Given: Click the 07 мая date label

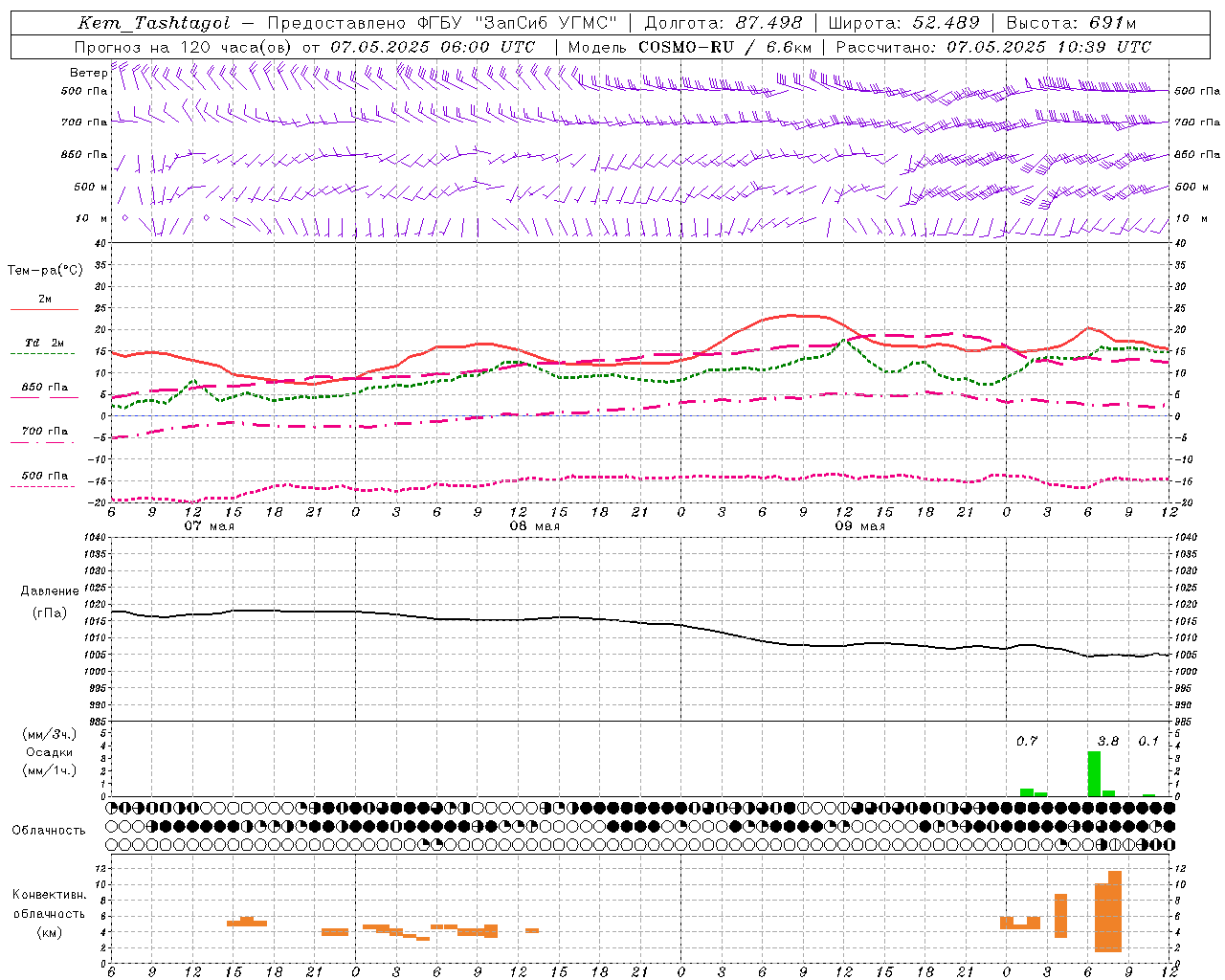Looking at the screenshot, I should 210,526.
